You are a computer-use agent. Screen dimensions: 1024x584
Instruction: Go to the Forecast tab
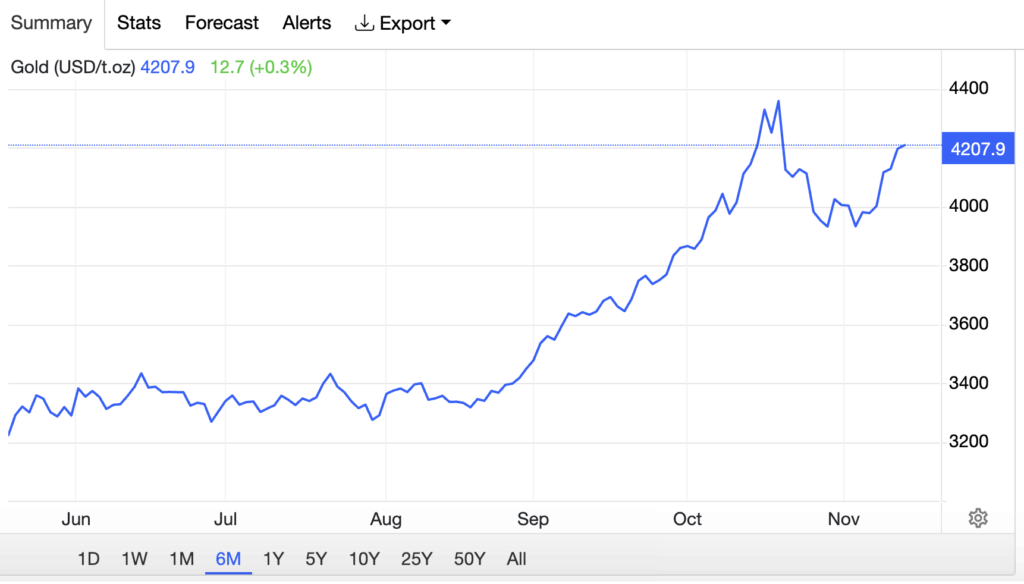tap(222, 23)
